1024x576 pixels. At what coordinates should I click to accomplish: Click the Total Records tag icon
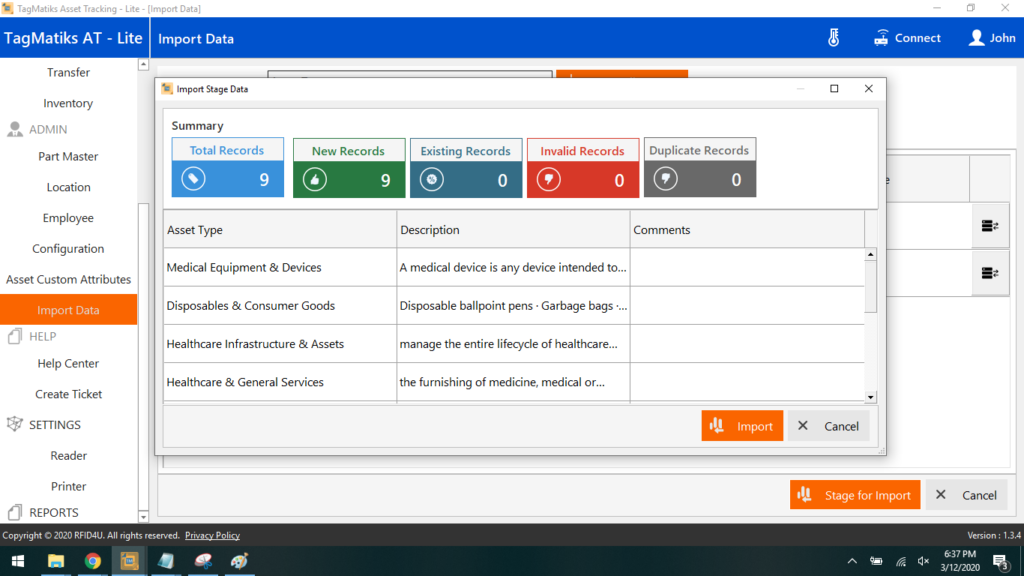[x=193, y=179]
